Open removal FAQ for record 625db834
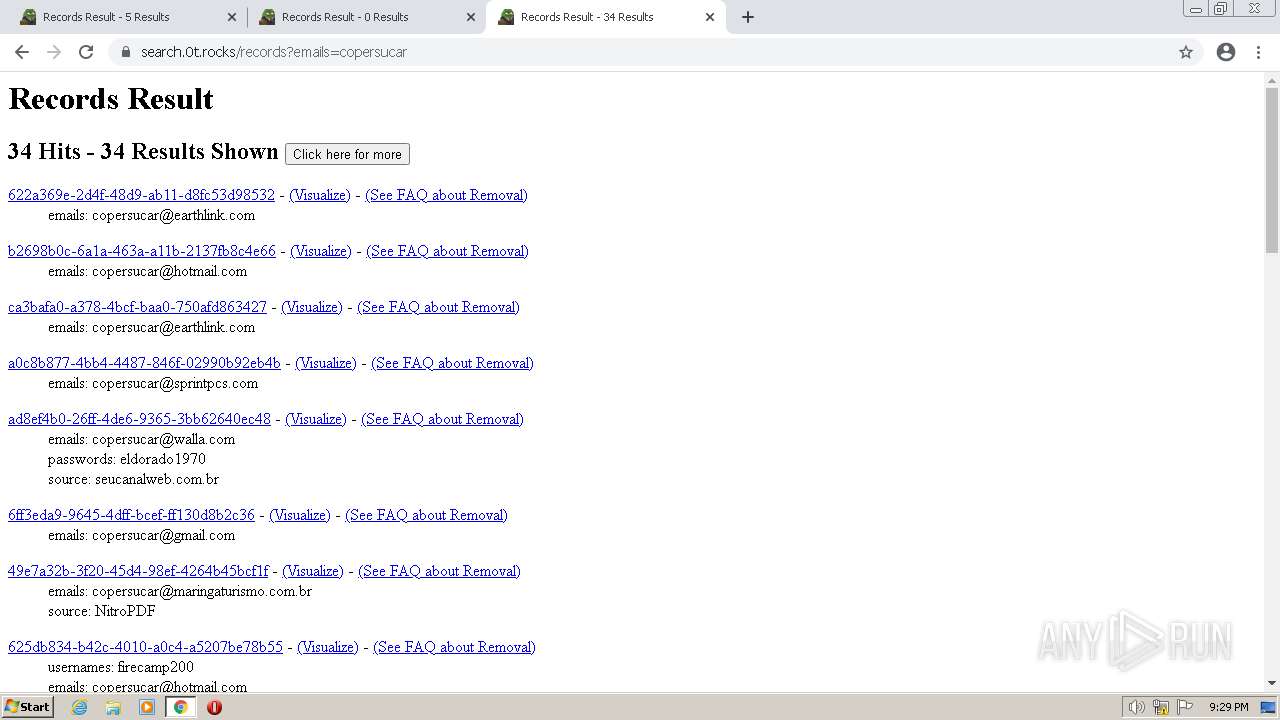Screen dimensions: 1280x720 [454, 647]
